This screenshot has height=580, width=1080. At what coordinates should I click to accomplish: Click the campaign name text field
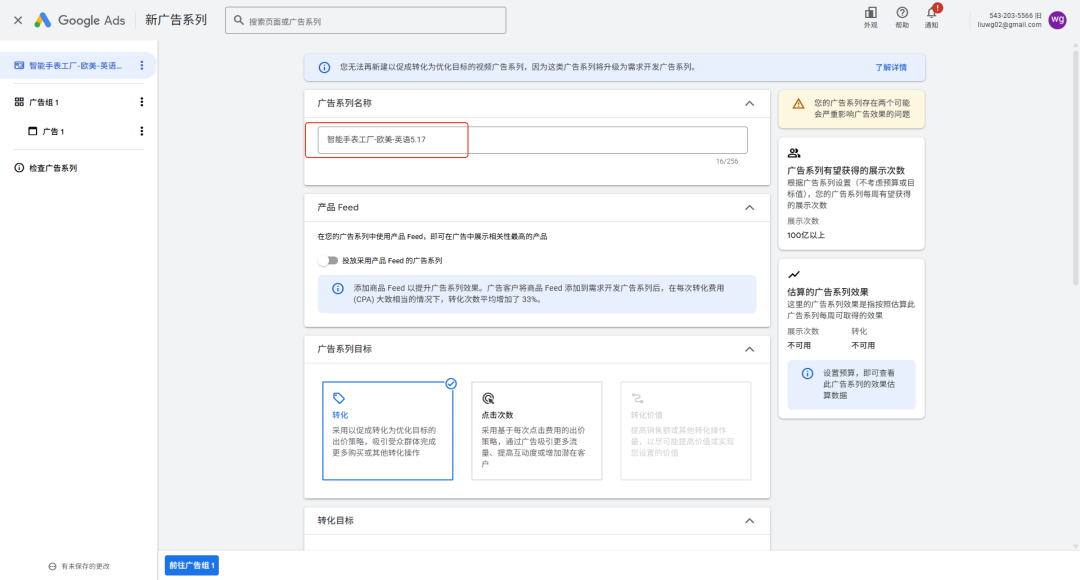click(x=531, y=140)
